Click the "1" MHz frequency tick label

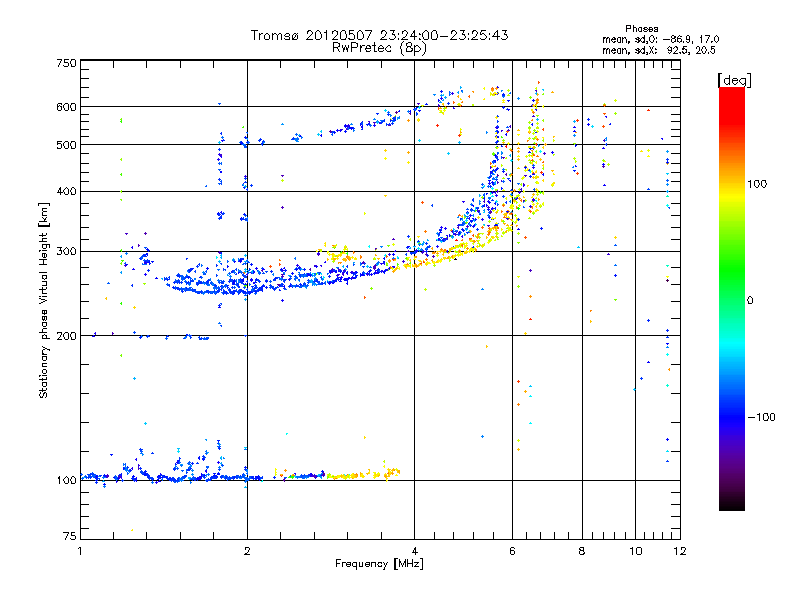click(x=80, y=551)
